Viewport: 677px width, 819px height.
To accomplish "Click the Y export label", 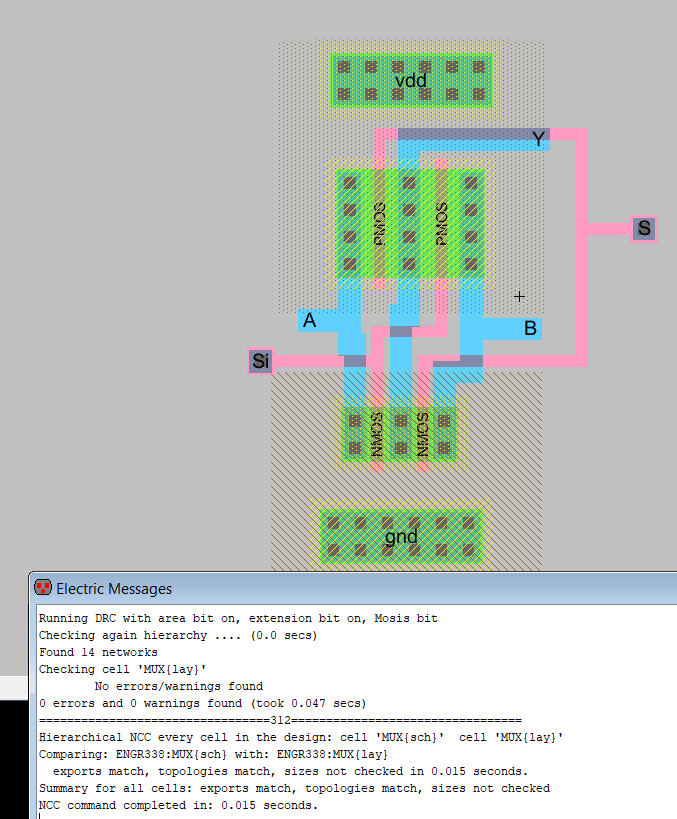I will pyautogui.click(x=539, y=139).
